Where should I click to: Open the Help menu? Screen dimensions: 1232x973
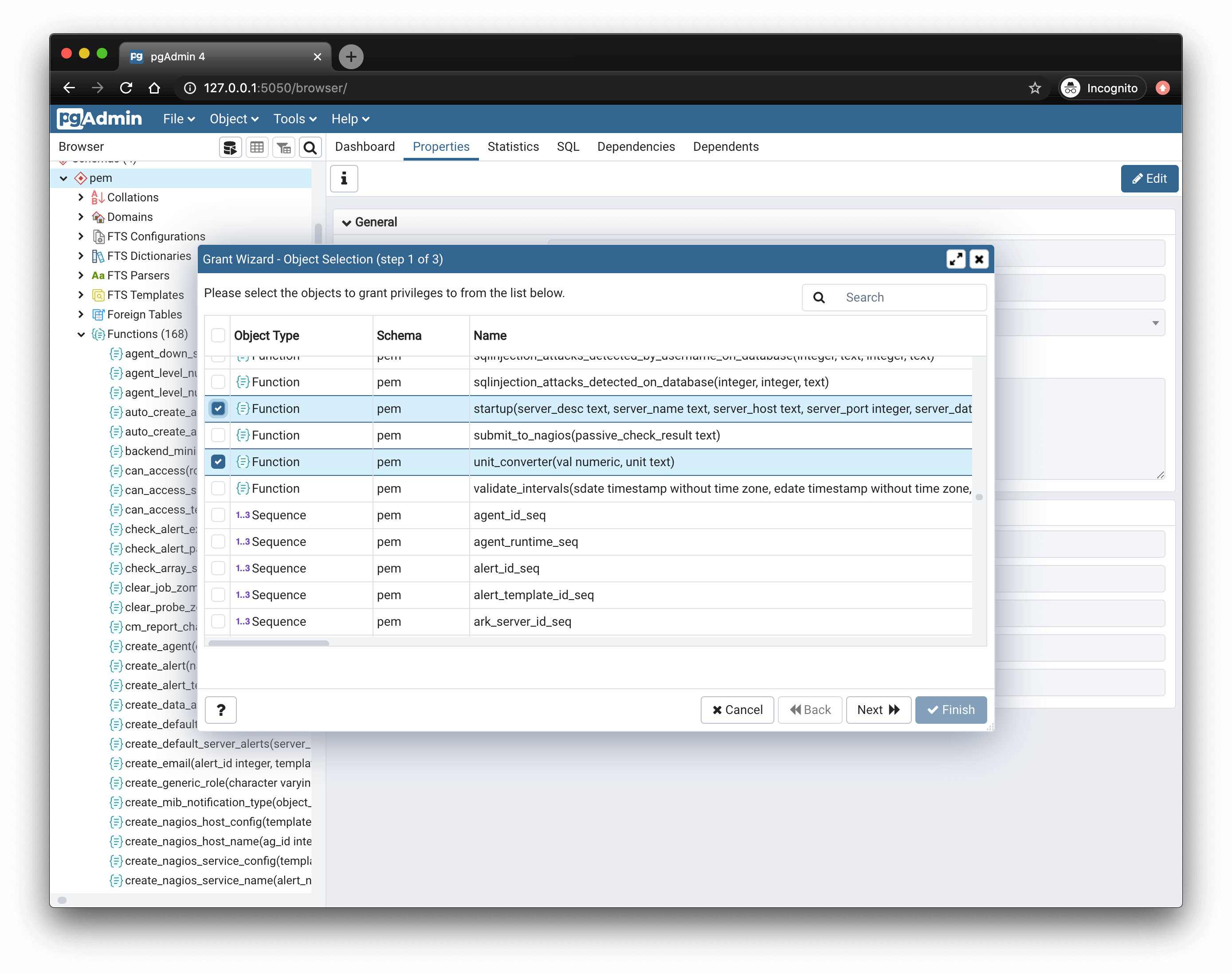350,118
